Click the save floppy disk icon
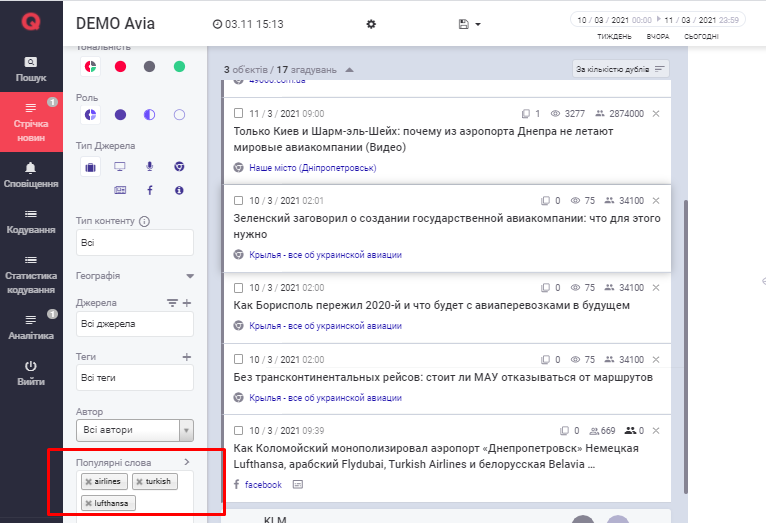The width and height of the screenshot is (766, 523). click(x=464, y=24)
